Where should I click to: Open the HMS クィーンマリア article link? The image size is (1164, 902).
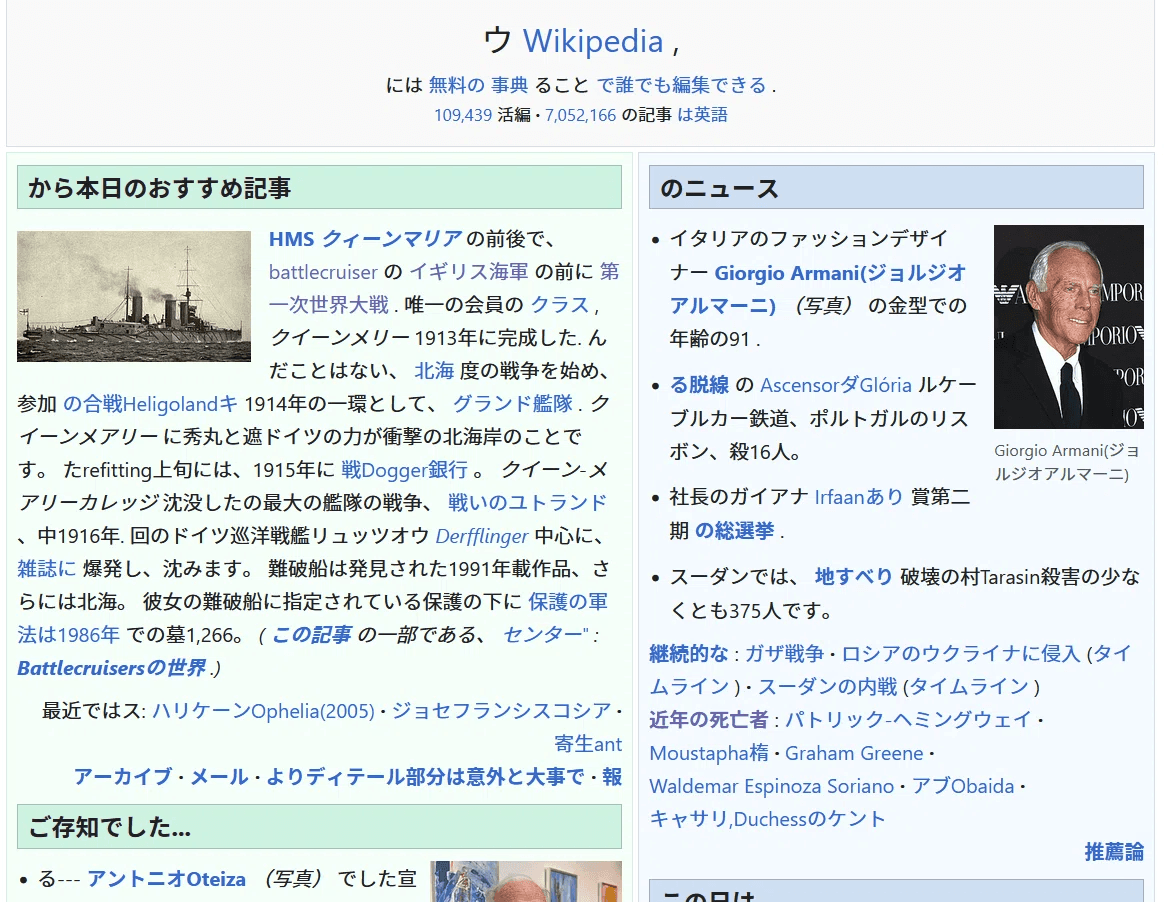point(365,239)
